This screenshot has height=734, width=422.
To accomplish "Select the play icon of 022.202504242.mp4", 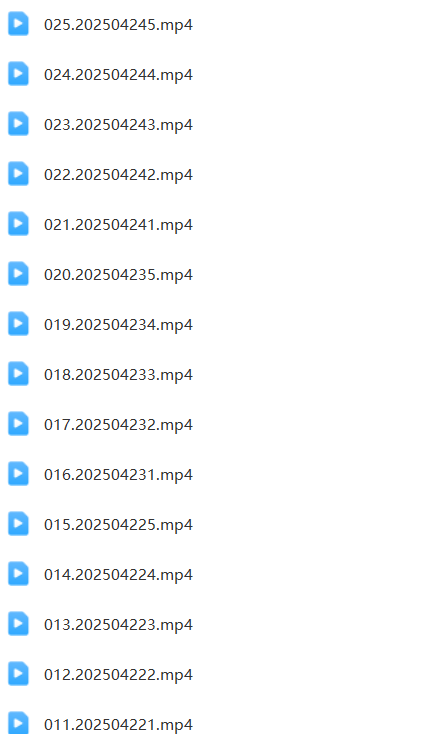I will tap(18, 174).
